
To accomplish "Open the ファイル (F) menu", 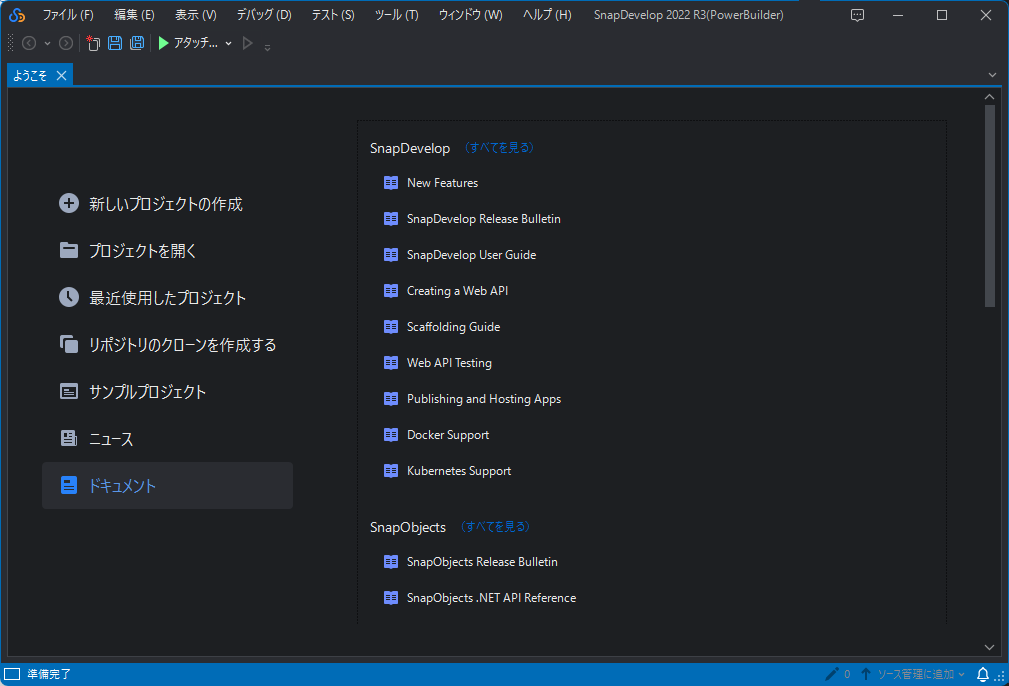I will pyautogui.click(x=68, y=15).
